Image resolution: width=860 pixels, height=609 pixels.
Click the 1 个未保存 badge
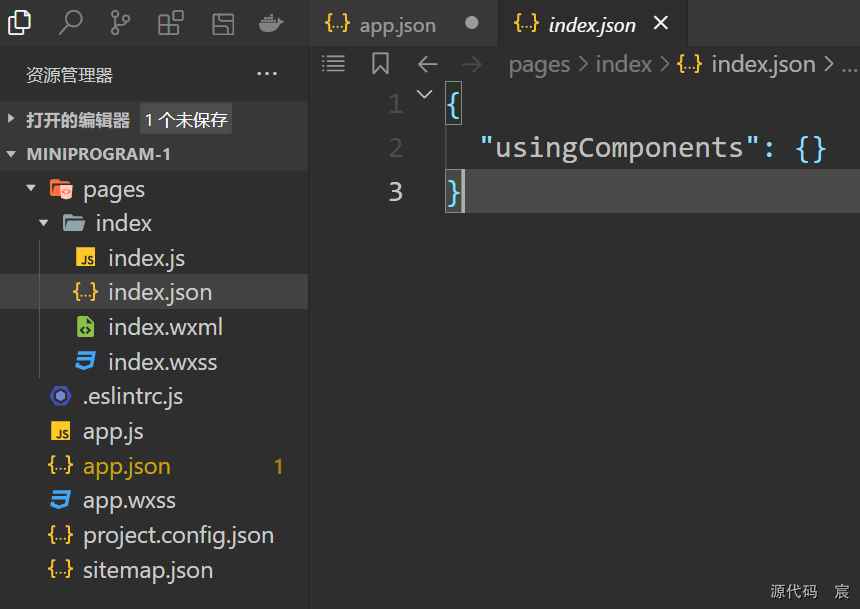(x=186, y=119)
